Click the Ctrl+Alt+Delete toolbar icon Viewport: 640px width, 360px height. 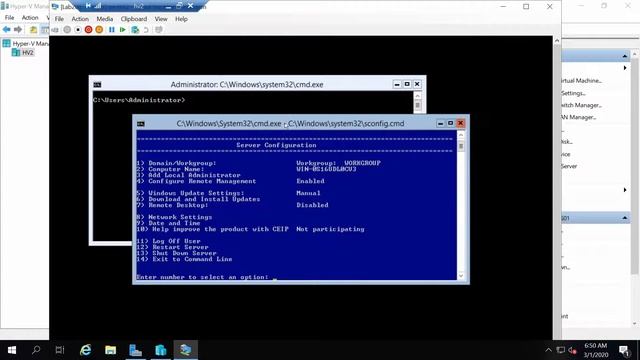(55, 30)
